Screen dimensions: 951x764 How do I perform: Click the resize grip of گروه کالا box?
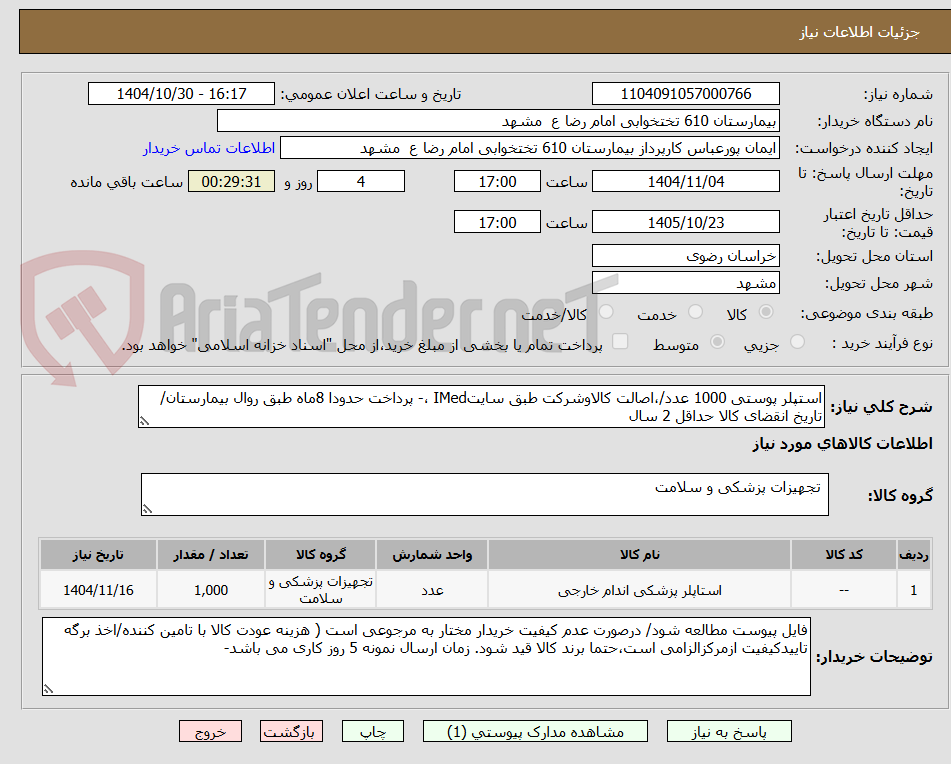coord(147,509)
